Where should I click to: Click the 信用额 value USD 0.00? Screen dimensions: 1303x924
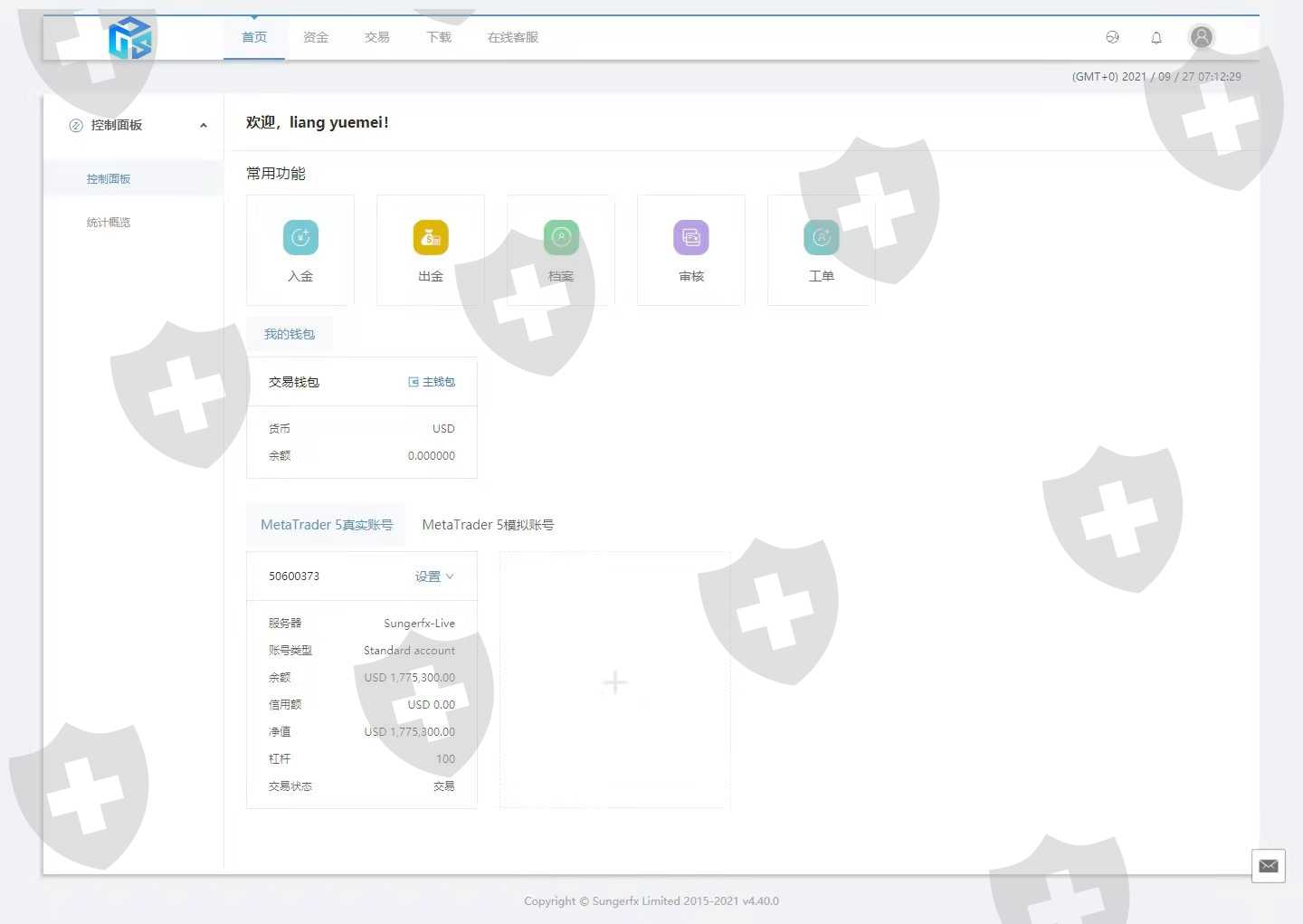click(x=432, y=705)
